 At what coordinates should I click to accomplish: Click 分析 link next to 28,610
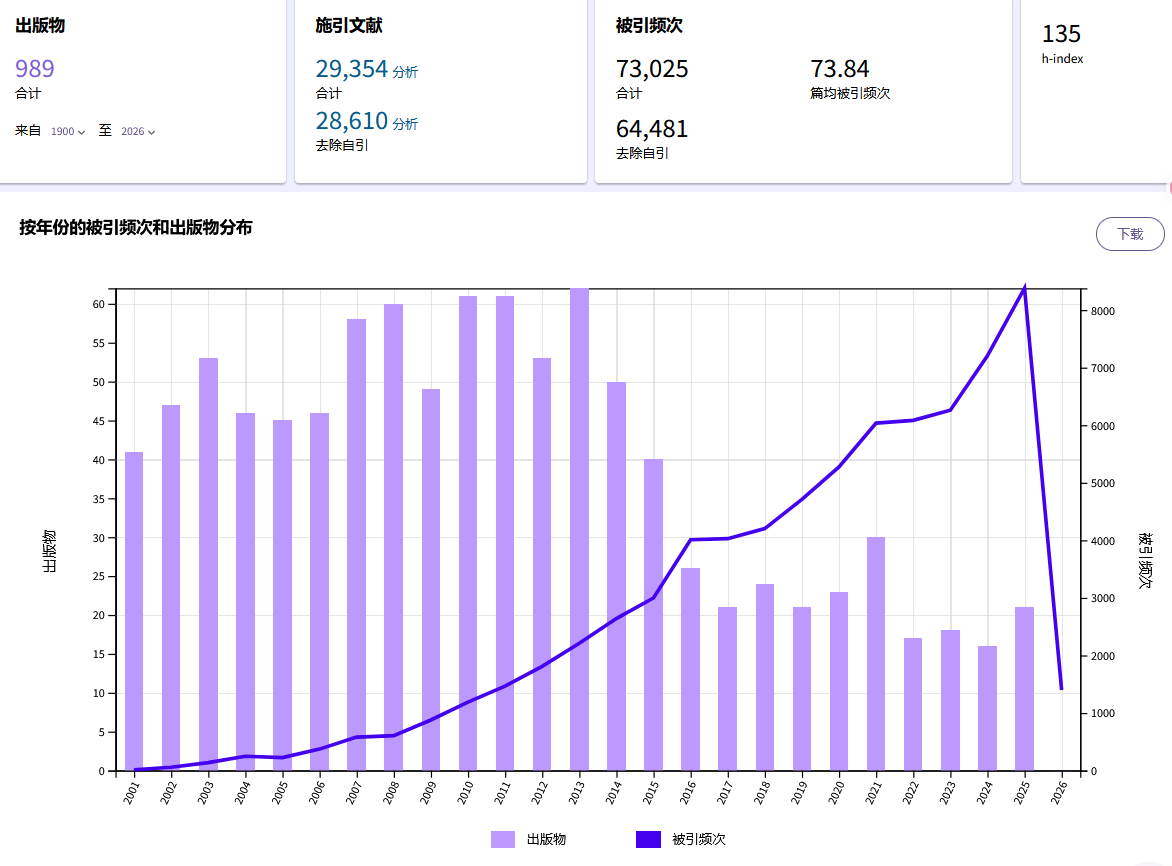(405, 124)
